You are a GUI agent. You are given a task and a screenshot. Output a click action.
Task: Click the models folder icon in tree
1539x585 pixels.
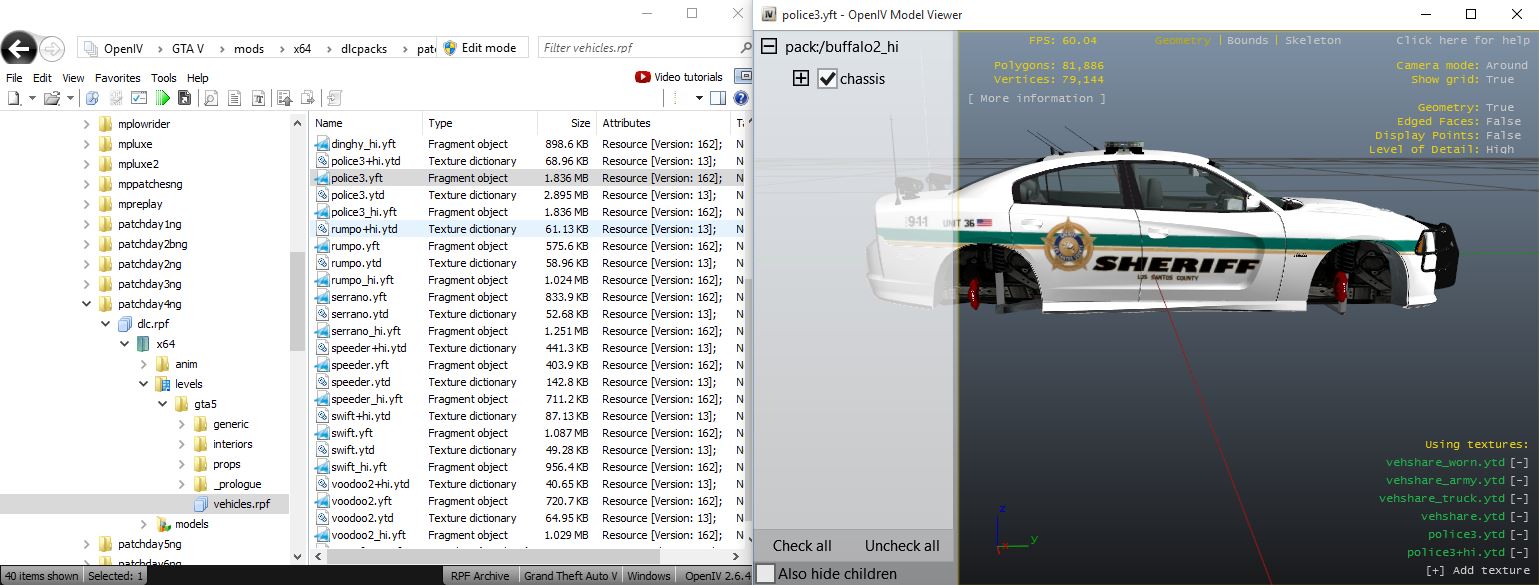point(164,524)
